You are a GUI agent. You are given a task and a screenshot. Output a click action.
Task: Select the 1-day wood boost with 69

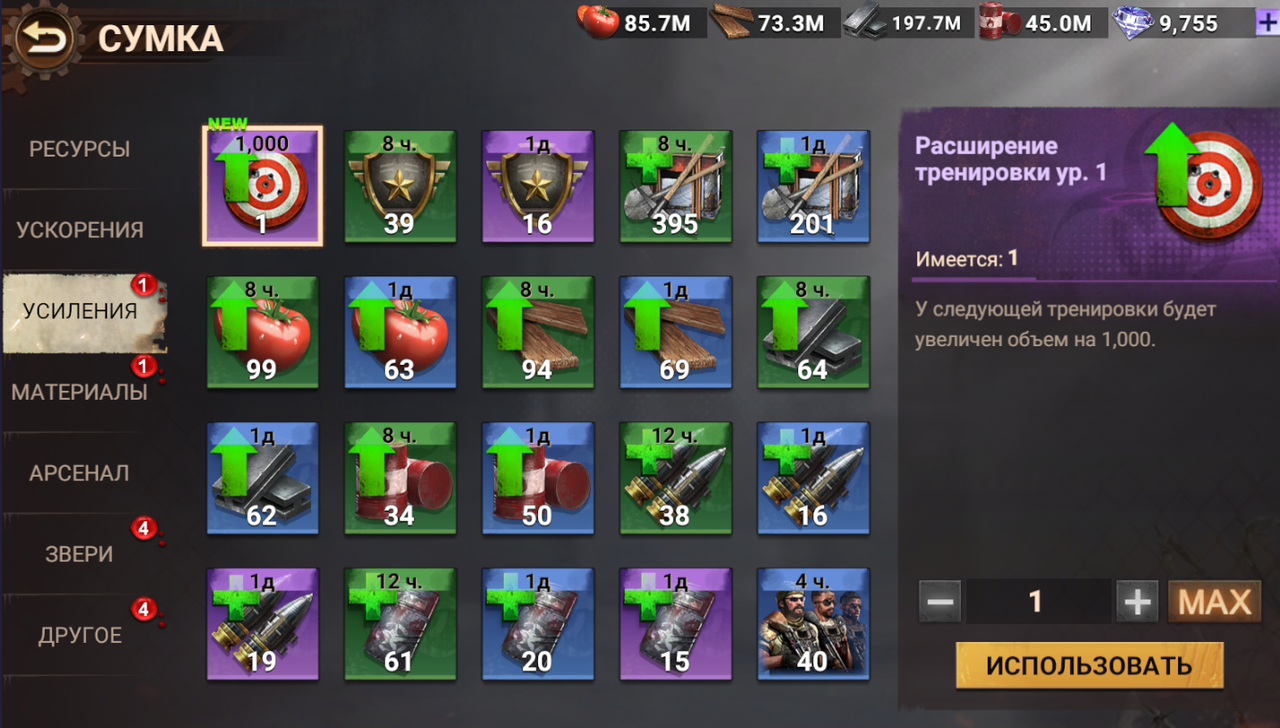(675, 332)
